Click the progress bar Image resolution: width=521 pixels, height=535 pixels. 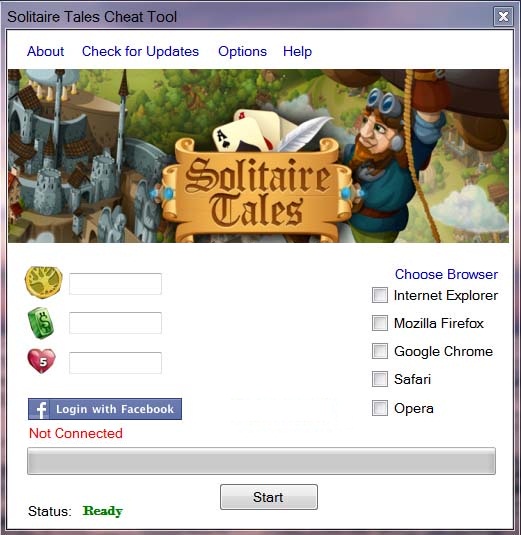click(261, 461)
